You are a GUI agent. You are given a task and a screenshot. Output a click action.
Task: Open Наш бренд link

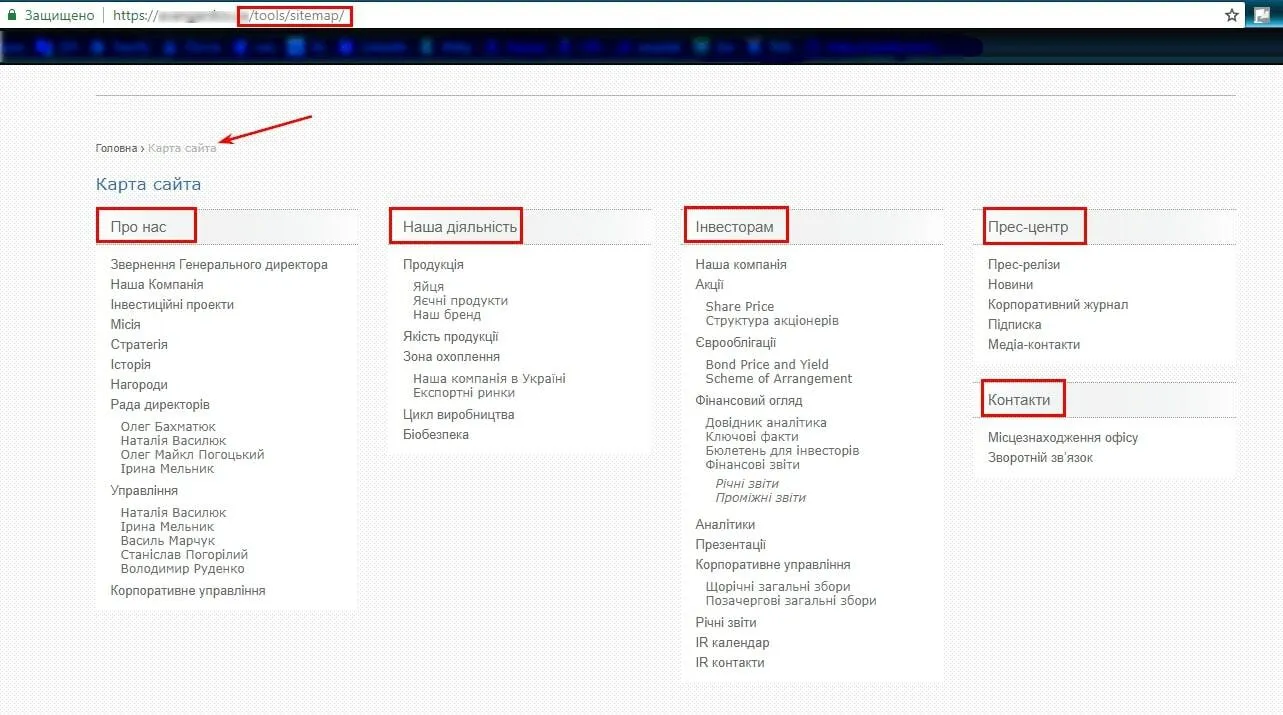click(x=447, y=315)
